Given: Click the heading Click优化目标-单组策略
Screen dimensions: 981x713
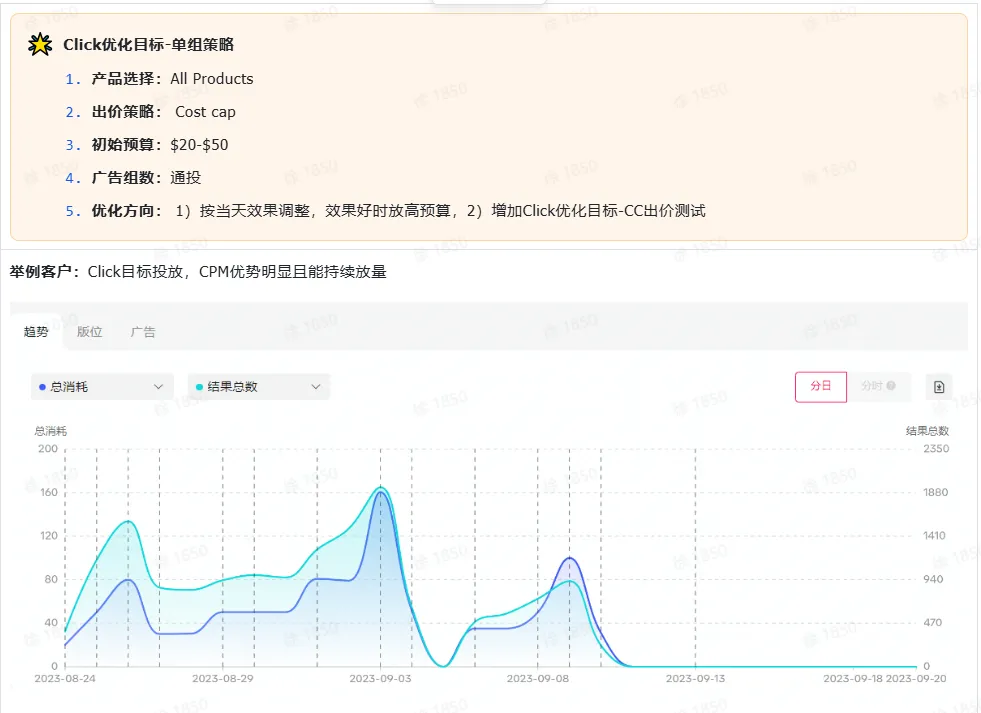Looking at the screenshot, I should pyautogui.click(x=148, y=44).
